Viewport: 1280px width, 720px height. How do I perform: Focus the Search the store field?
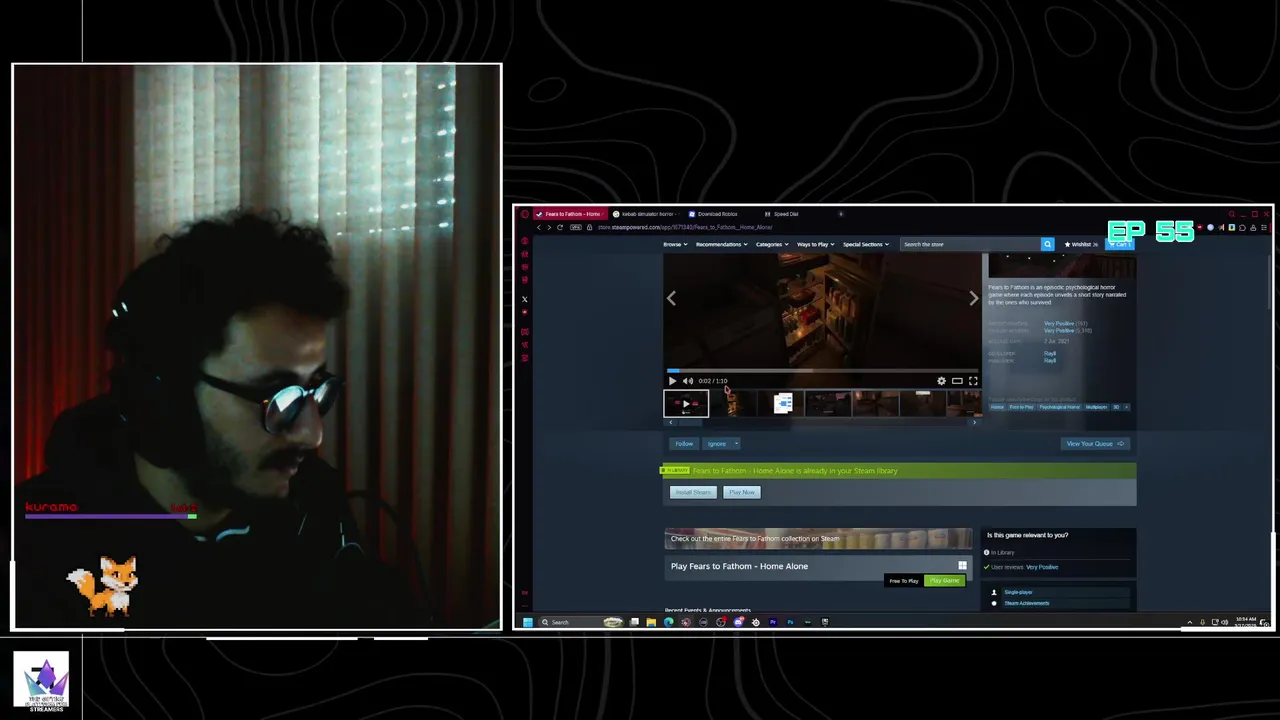tap(969, 244)
